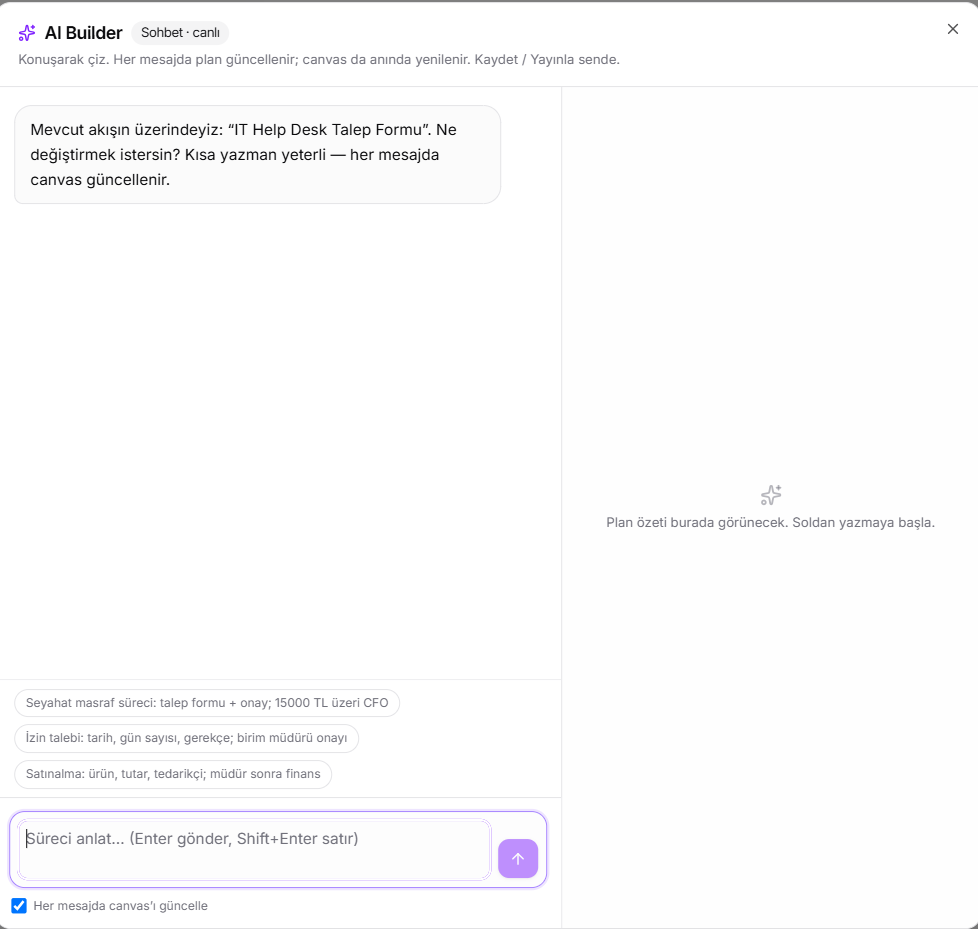Screen dimensions: 978x929
Task: Click the blank area atop the plan panel
Action: point(770,250)
